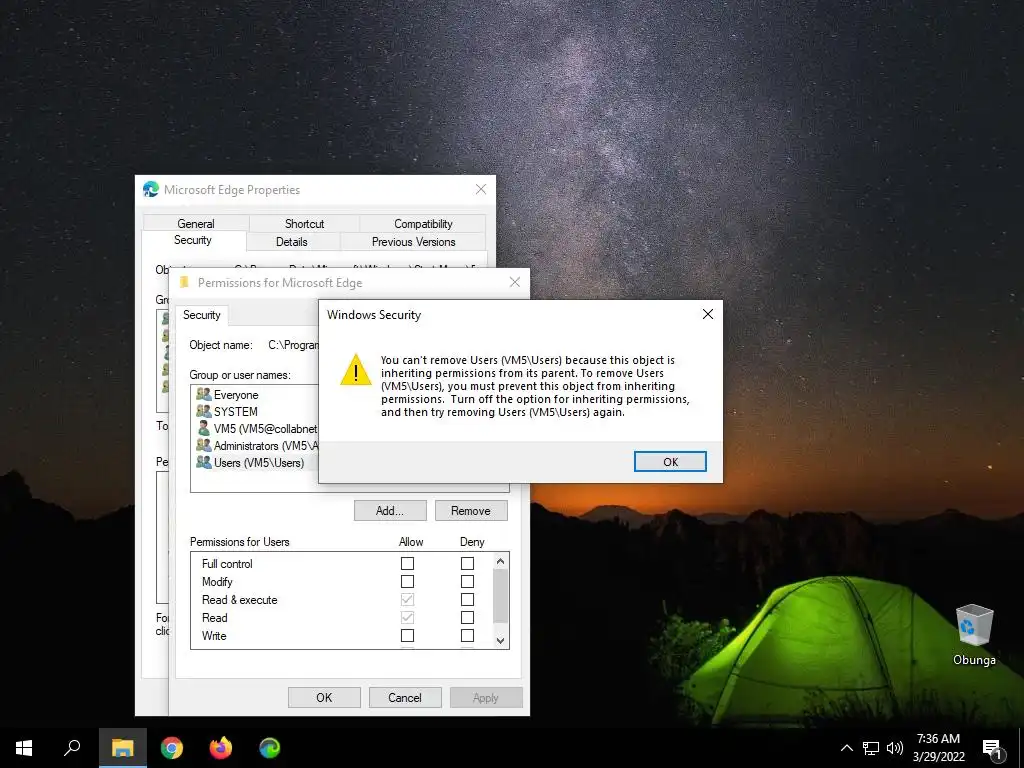Open taskbar search magnifier

coord(72,748)
